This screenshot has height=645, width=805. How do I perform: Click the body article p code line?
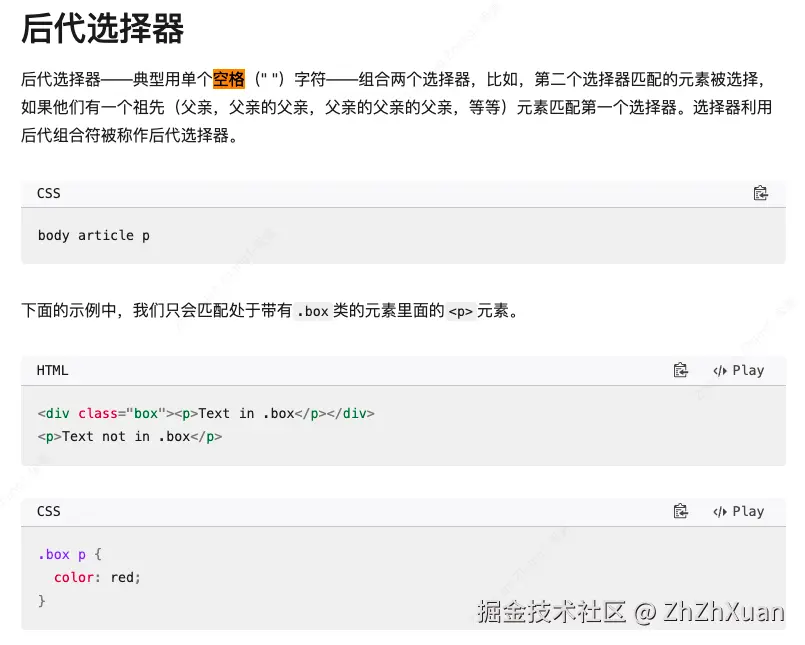coord(94,235)
